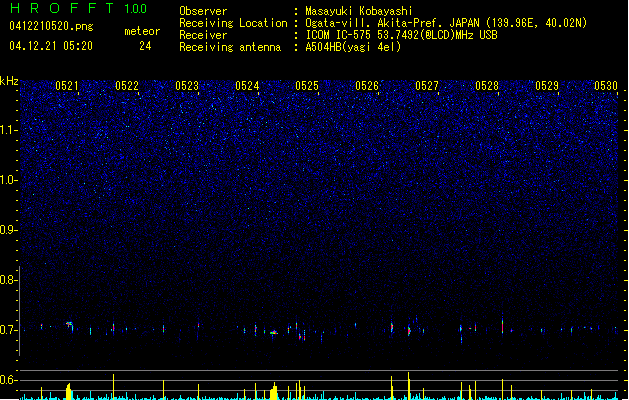
Task: Click the kHz axis unit label
Action: 9,81
